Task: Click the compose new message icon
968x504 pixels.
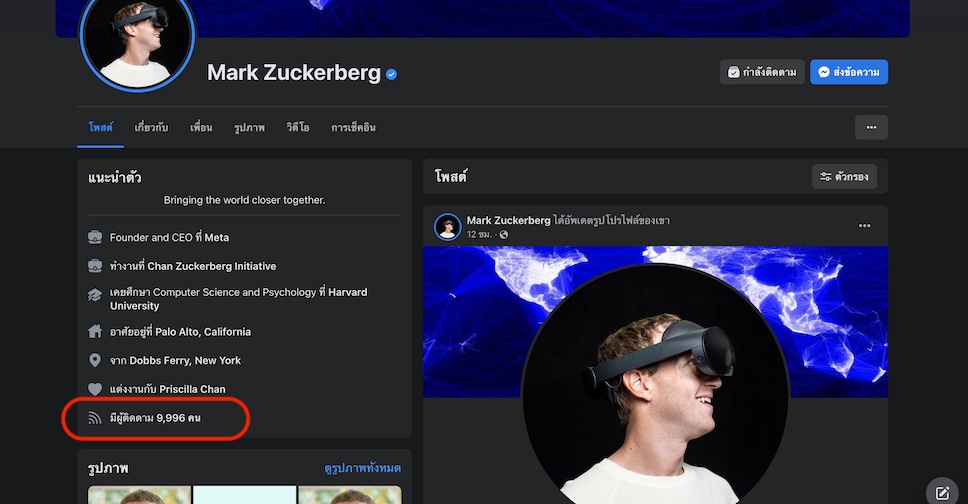Action: coord(941,491)
